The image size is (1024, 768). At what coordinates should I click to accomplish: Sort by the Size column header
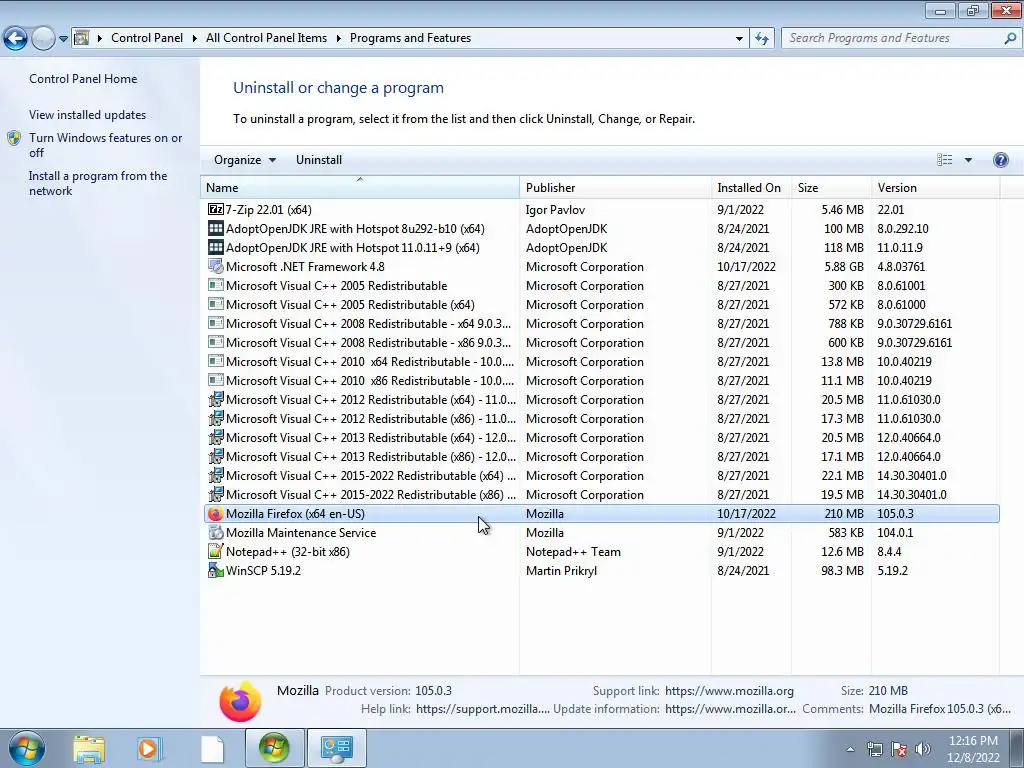(831, 187)
